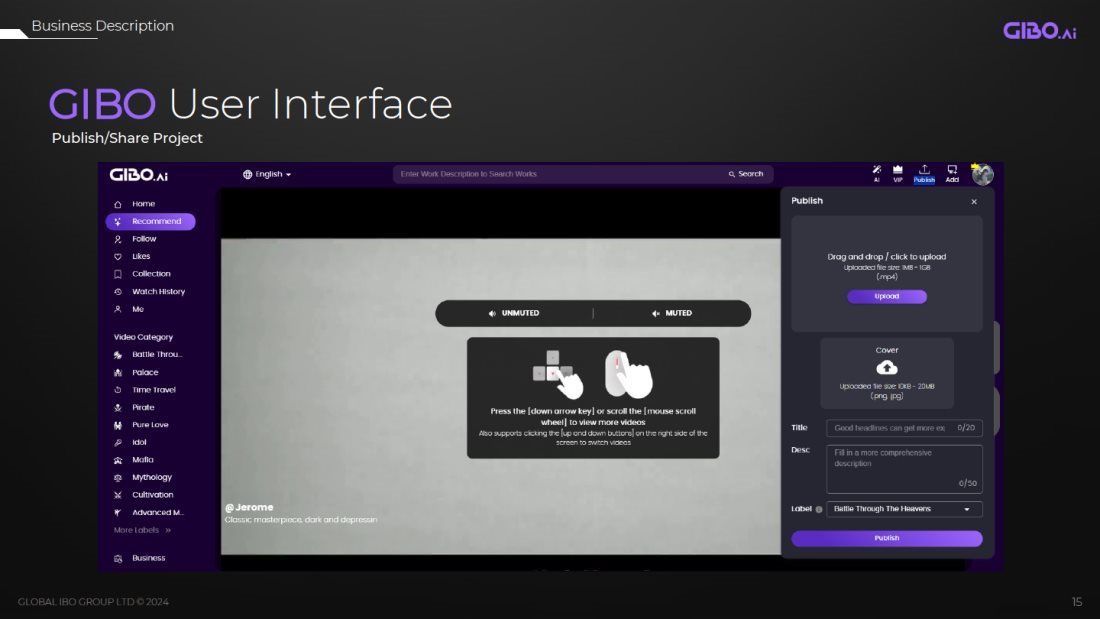Click the Publish button at panel bottom
Viewport: 1100px width, 619px height.
coord(887,538)
